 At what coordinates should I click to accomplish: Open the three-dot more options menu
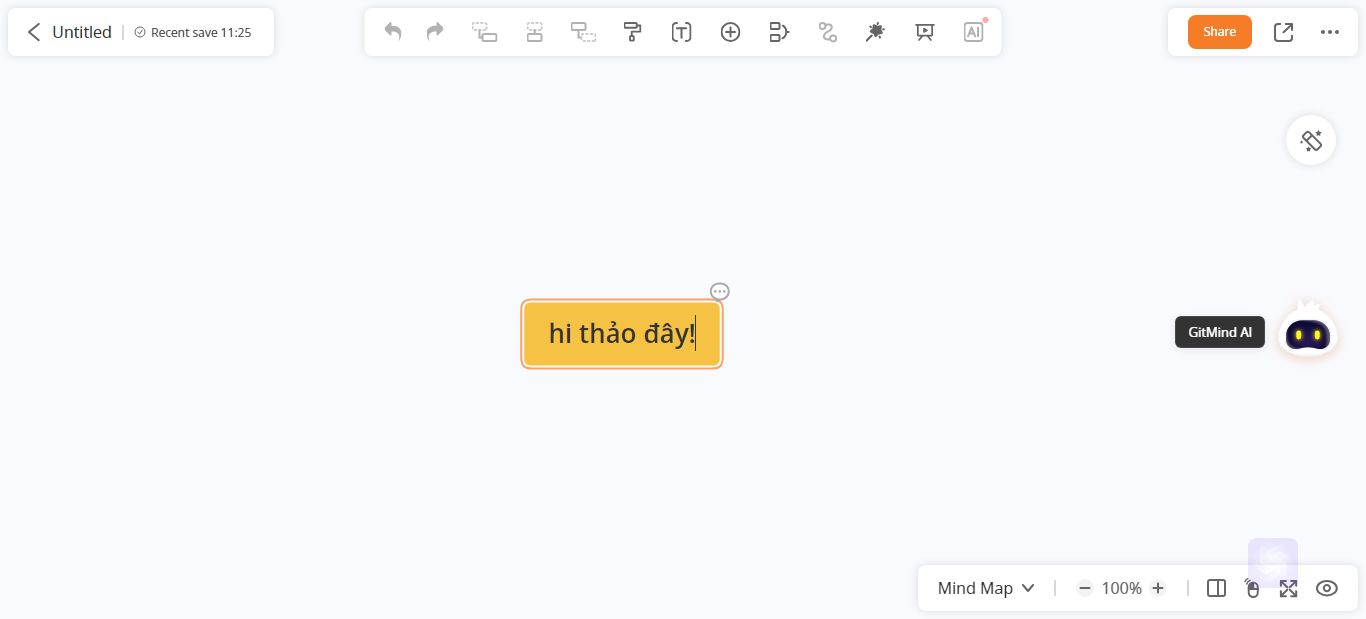(x=1329, y=32)
